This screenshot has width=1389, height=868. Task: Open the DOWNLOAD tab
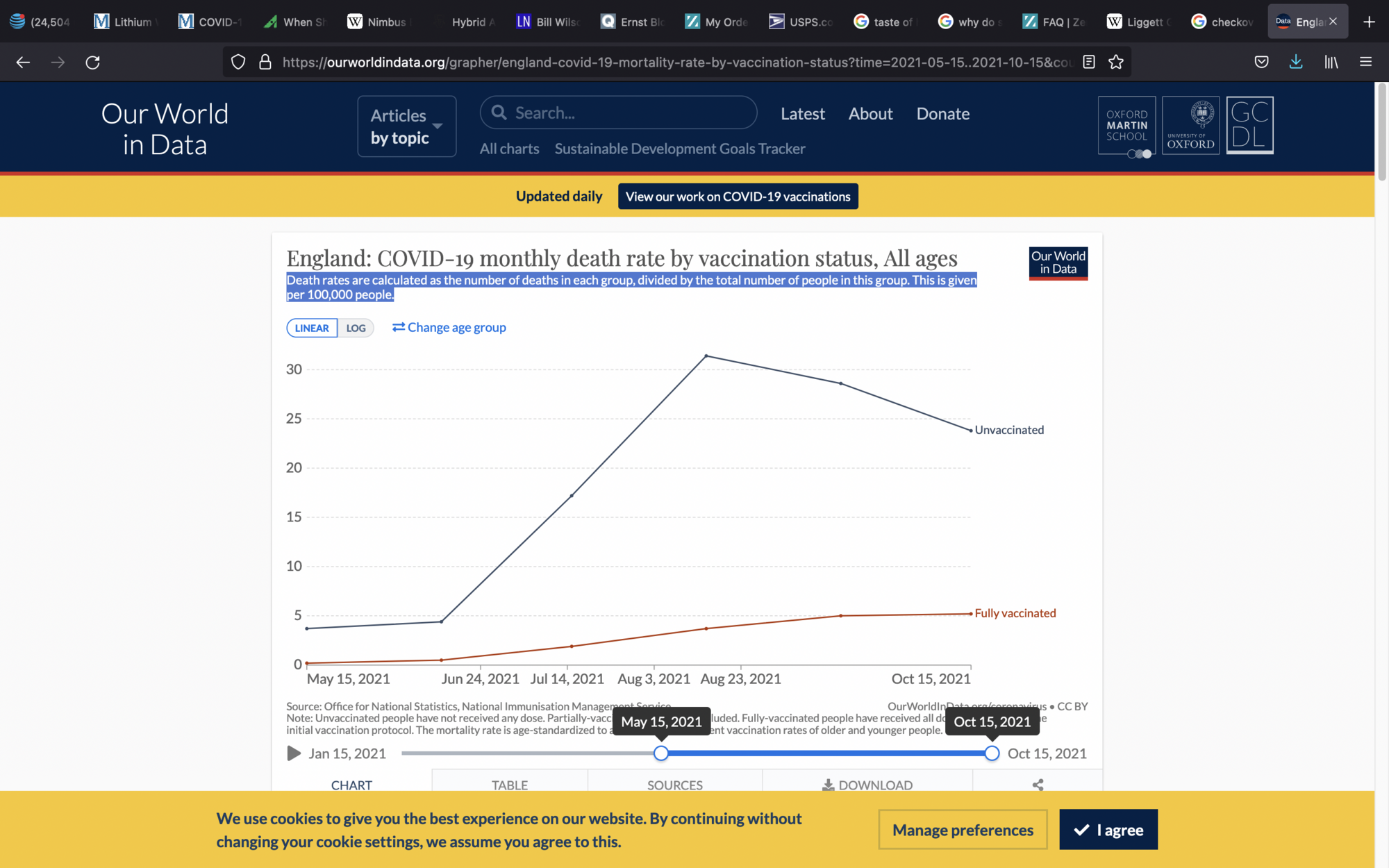point(867,785)
